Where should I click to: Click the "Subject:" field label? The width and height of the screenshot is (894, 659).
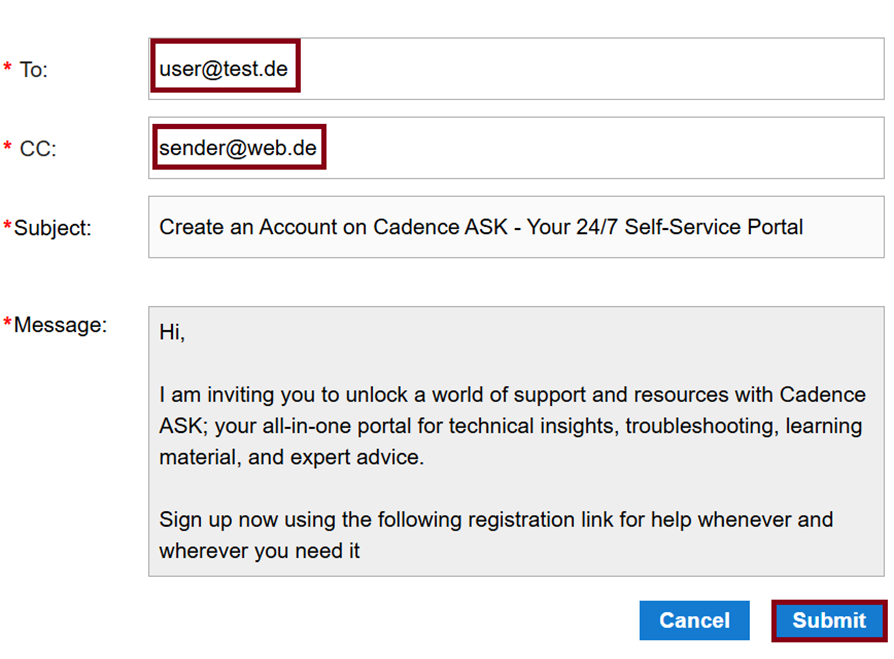click(52, 228)
